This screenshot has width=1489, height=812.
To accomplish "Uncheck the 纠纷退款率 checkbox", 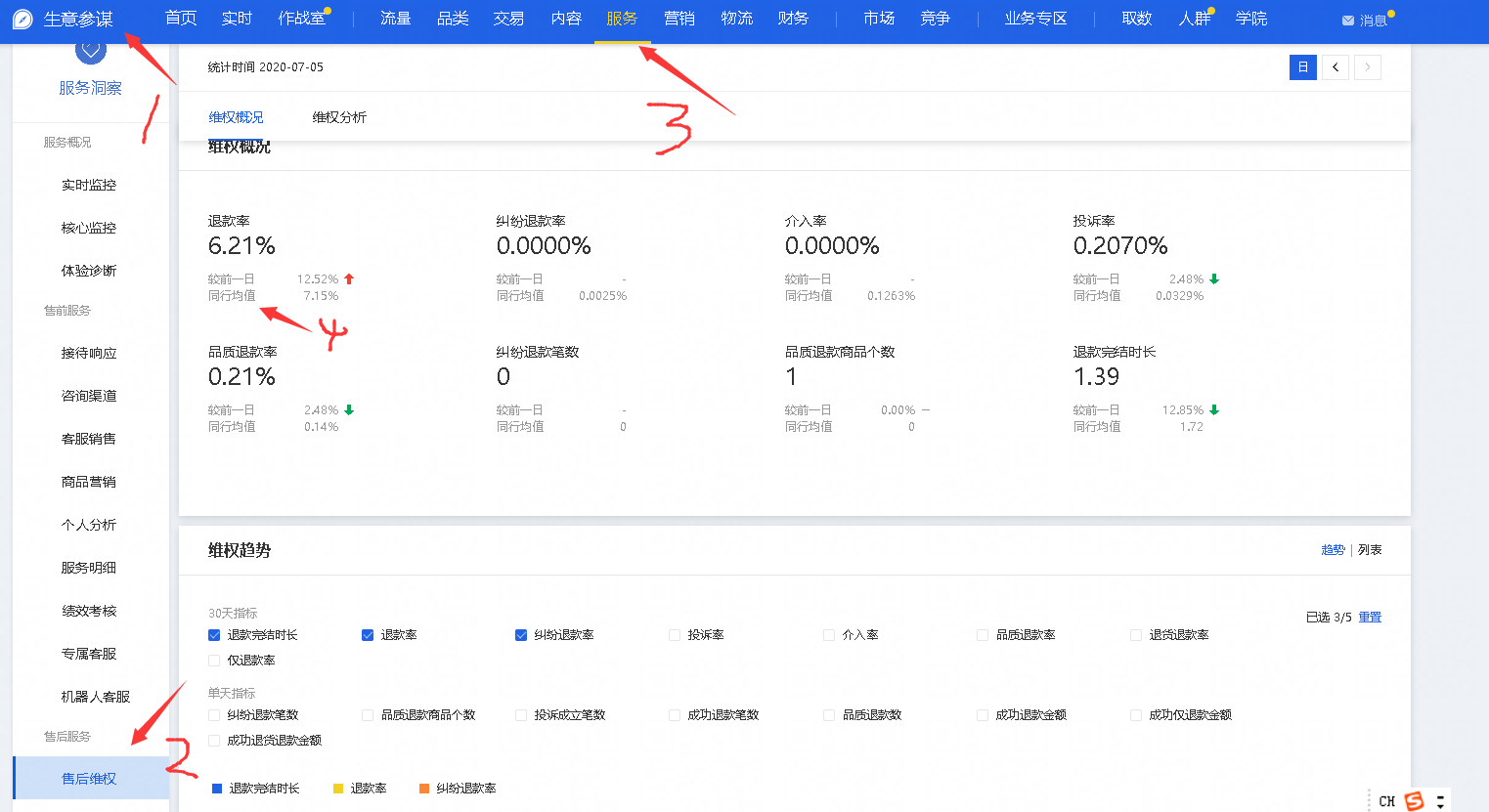I will pyautogui.click(x=521, y=635).
